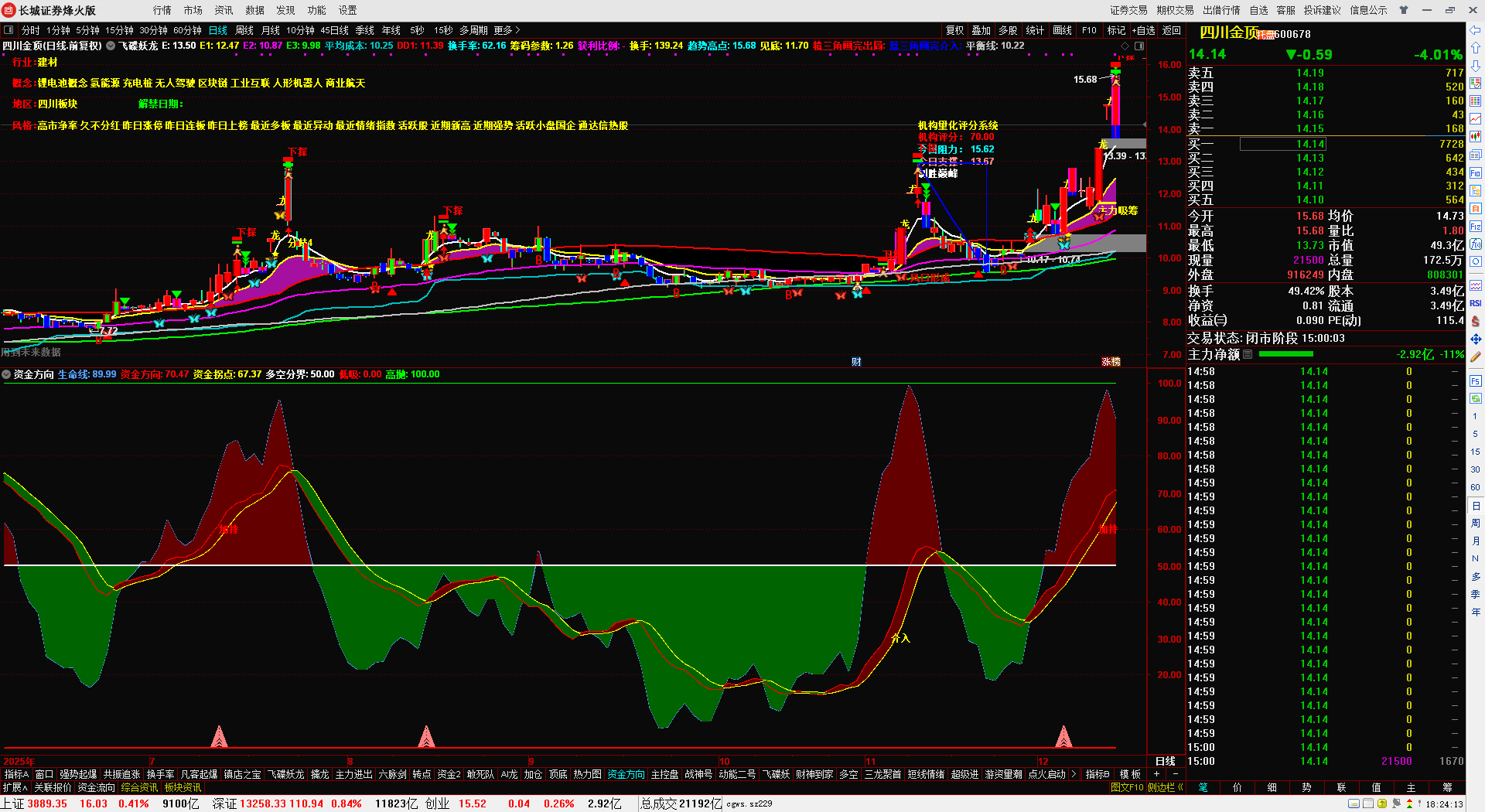Click the 买一 price 14.14 field
Image resolution: width=1485 pixels, height=812 pixels.
click(x=1283, y=144)
